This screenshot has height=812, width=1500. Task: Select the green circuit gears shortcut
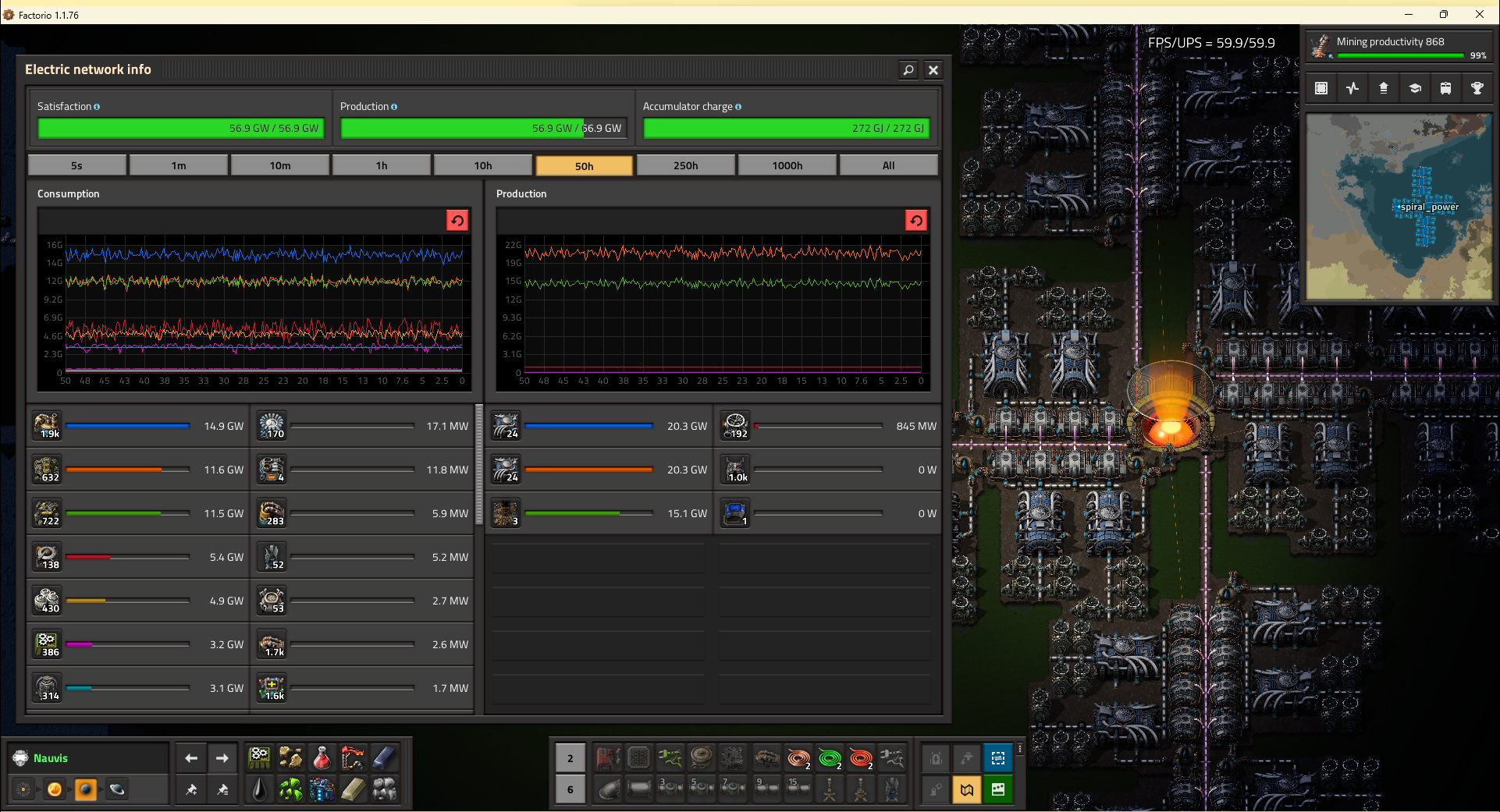click(x=259, y=757)
